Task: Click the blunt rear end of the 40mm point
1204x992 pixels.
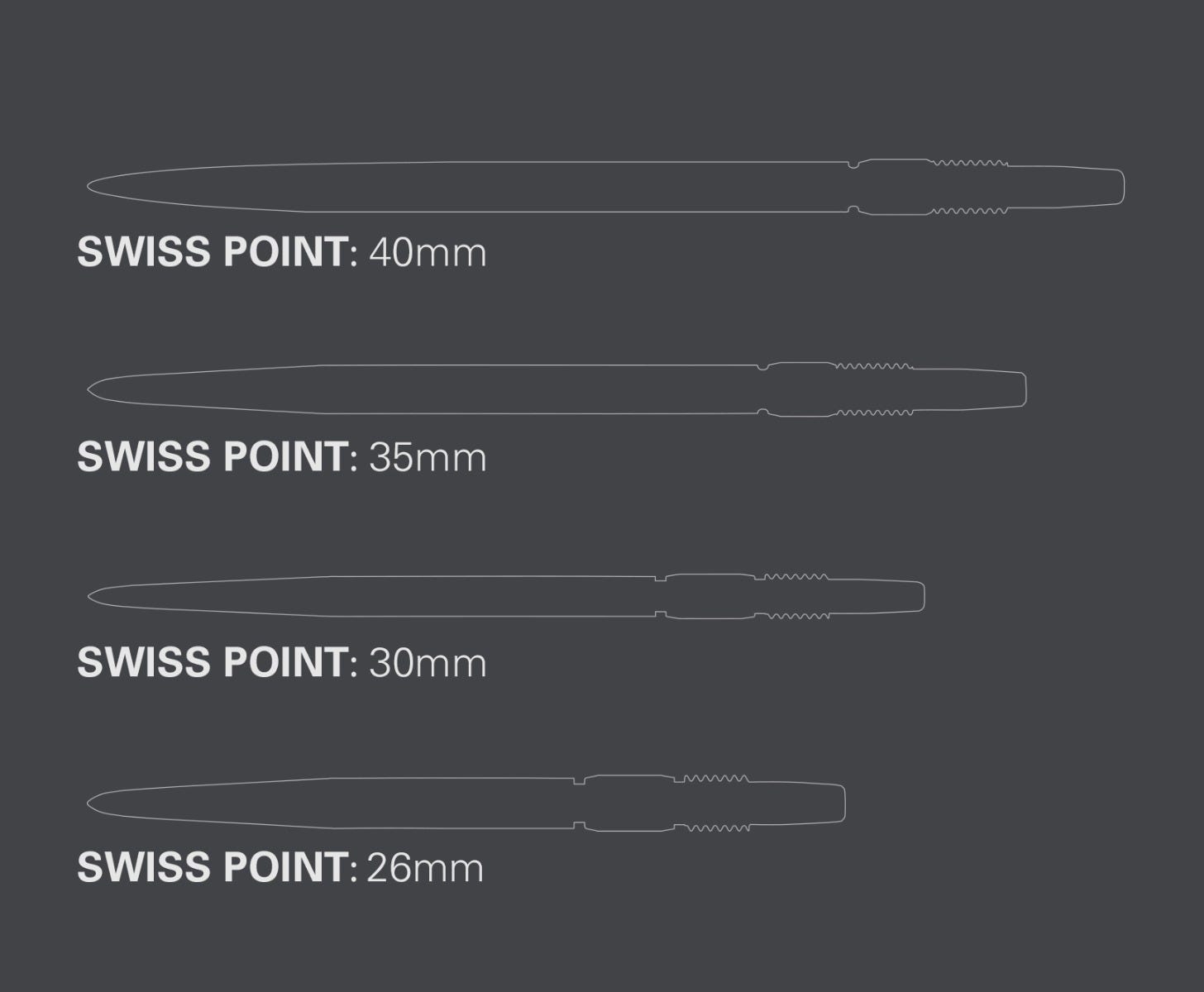Action: point(1119,187)
